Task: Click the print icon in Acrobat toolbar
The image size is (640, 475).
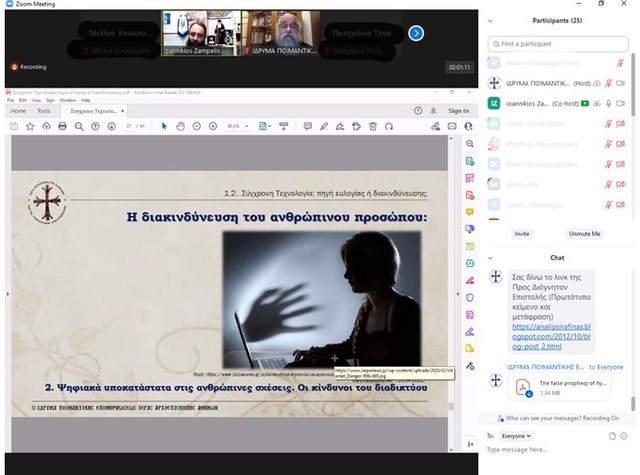Action: pyautogui.click(x=62, y=126)
